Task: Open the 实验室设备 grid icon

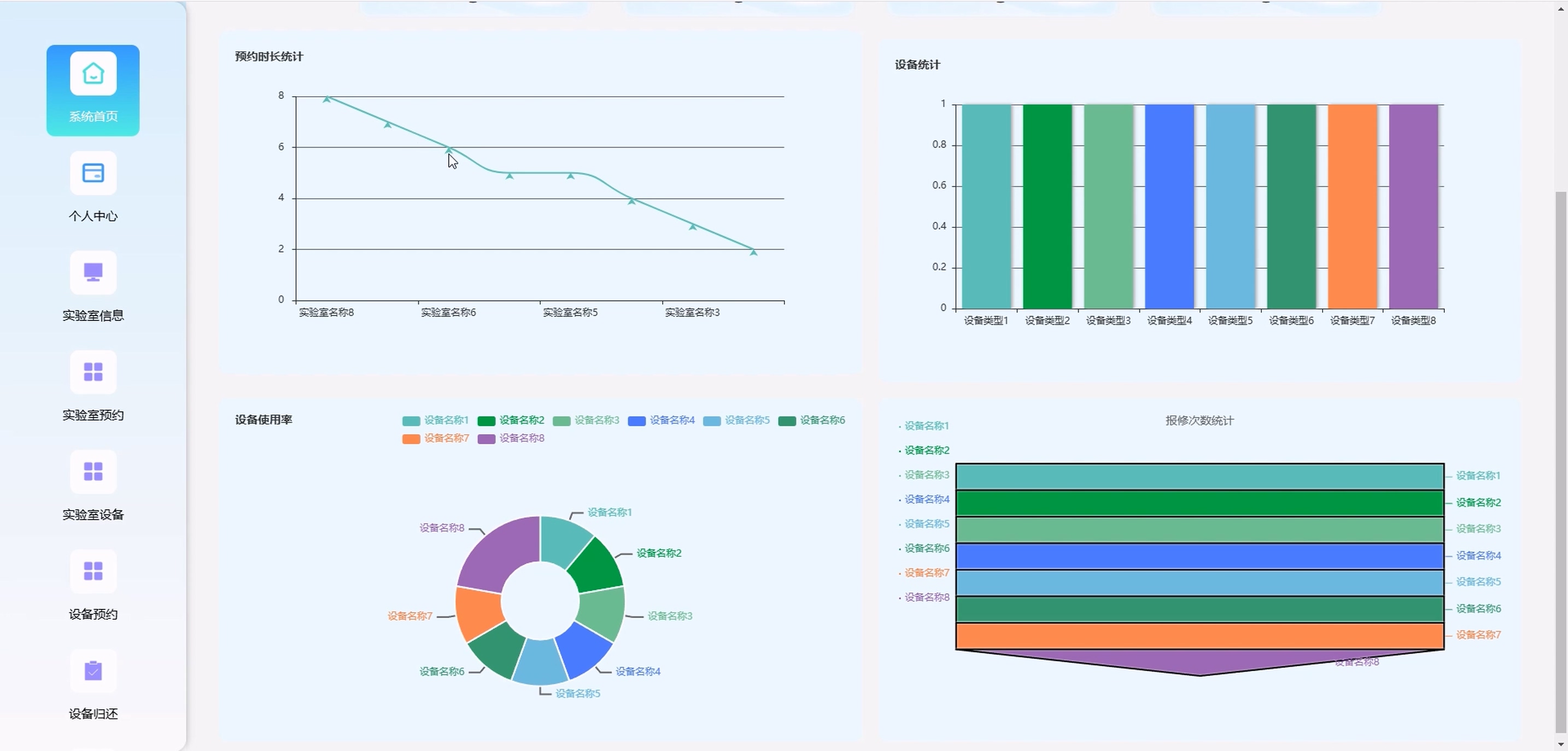Action: coord(93,472)
